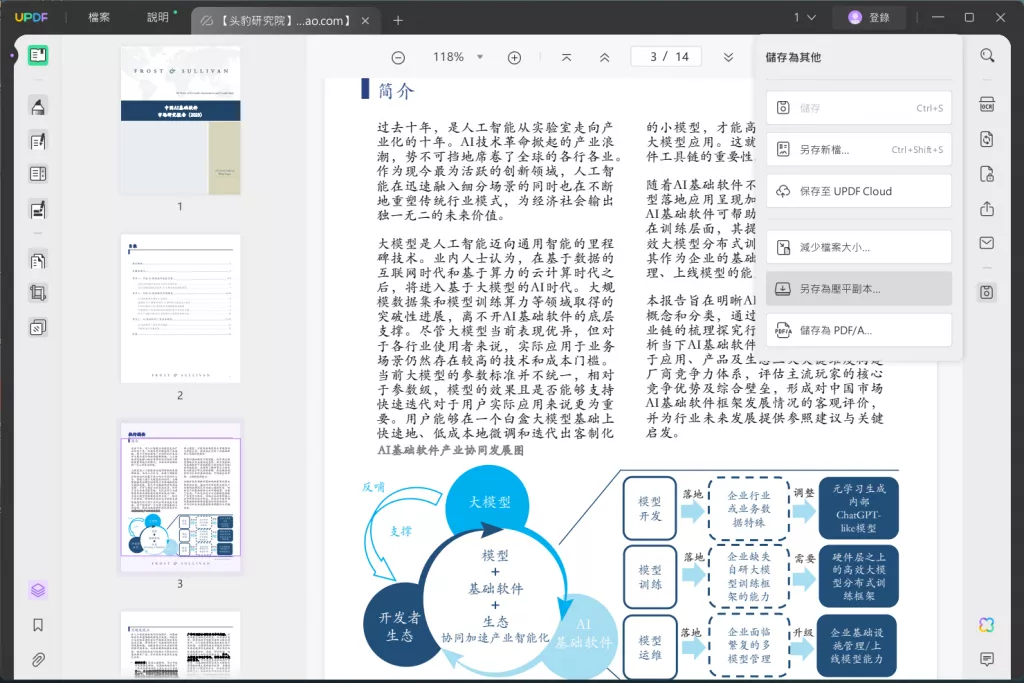Click the 模型开发 box in diagram
Image resolution: width=1024 pixels, height=683 pixels.
click(x=650, y=509)
